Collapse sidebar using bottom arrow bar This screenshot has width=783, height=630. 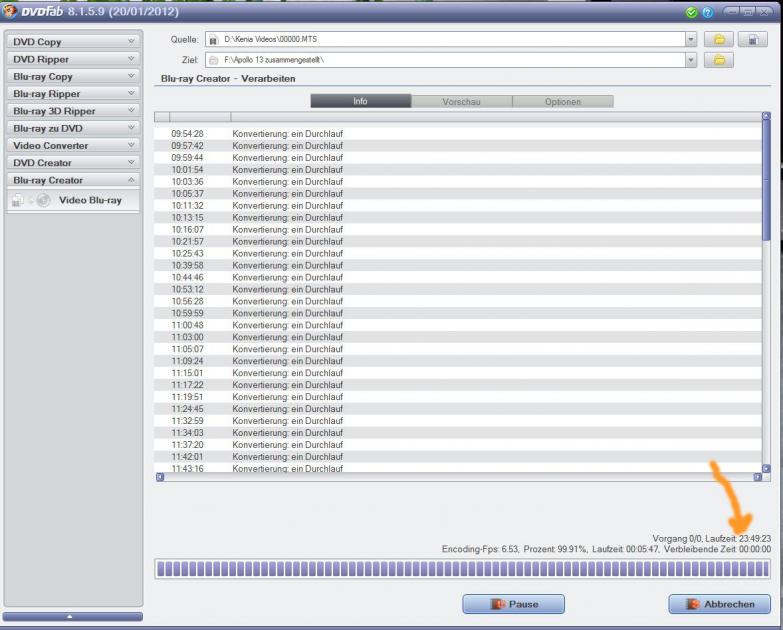point(72,617)
